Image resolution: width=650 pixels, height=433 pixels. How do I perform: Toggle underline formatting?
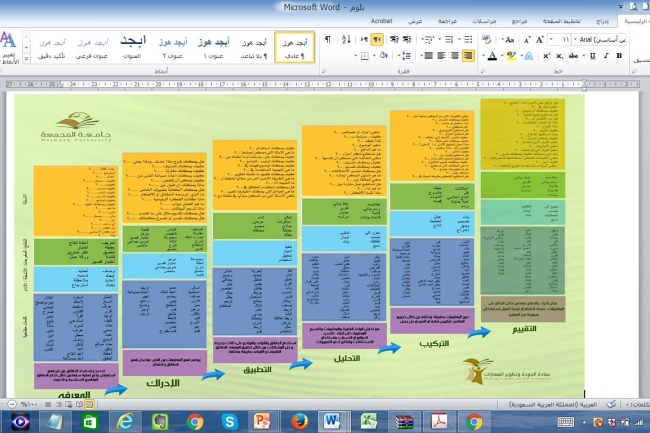point(593,56)
